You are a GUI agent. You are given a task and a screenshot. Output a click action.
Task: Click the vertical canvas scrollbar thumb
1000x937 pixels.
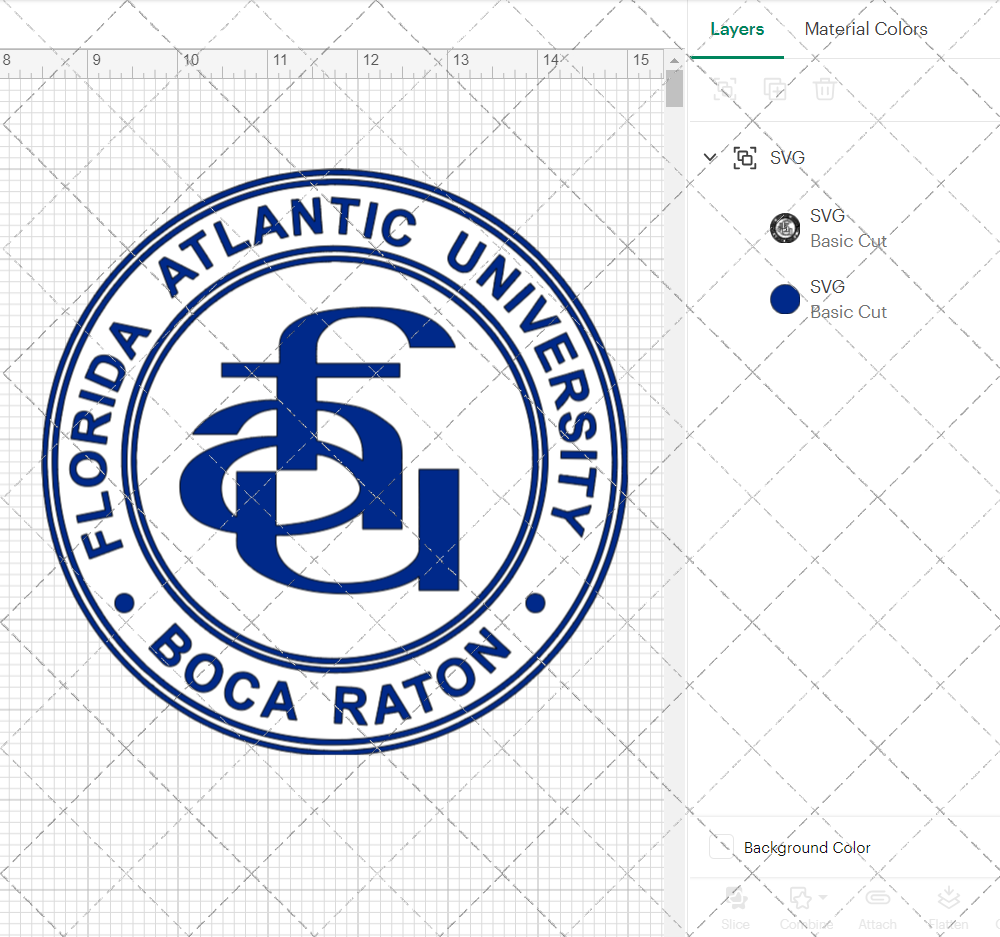pyautogui.click(x=674, y=89)
